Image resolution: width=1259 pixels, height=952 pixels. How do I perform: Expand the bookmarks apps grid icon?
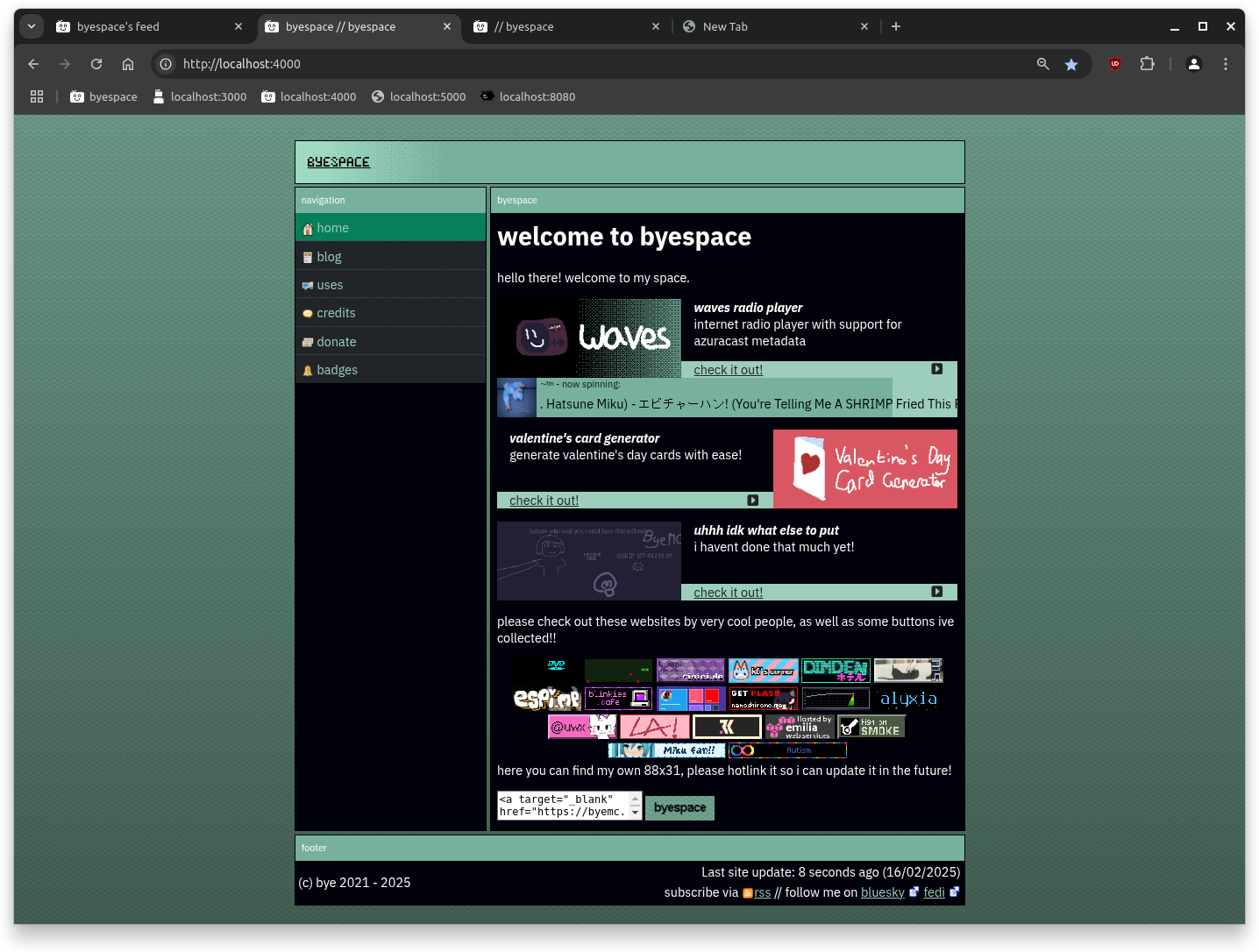tap(36, 96)
